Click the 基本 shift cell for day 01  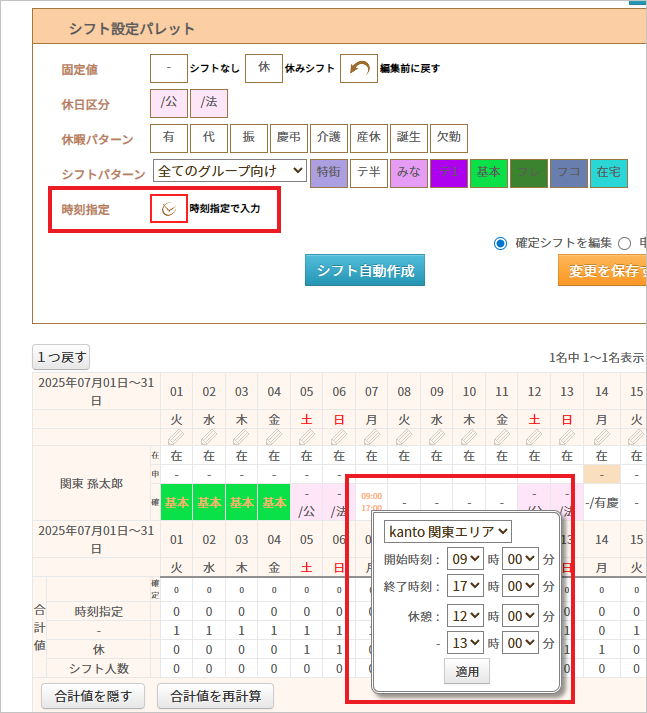(177, 502)
